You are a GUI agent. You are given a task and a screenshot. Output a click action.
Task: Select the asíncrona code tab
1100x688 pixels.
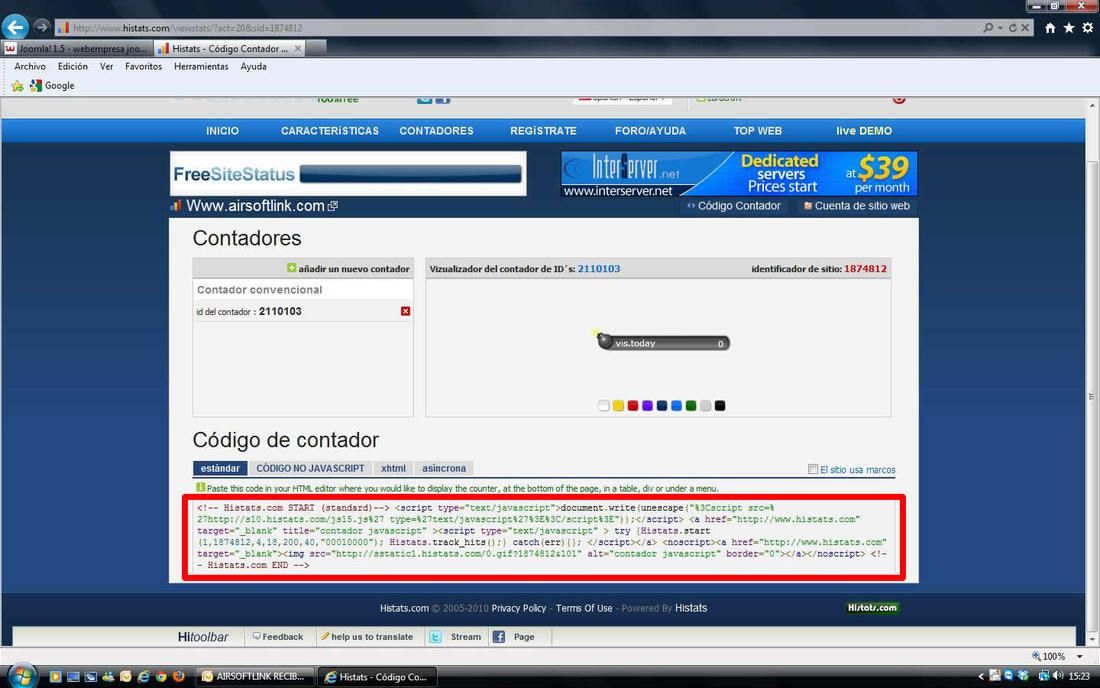click(x=444, y=468)
